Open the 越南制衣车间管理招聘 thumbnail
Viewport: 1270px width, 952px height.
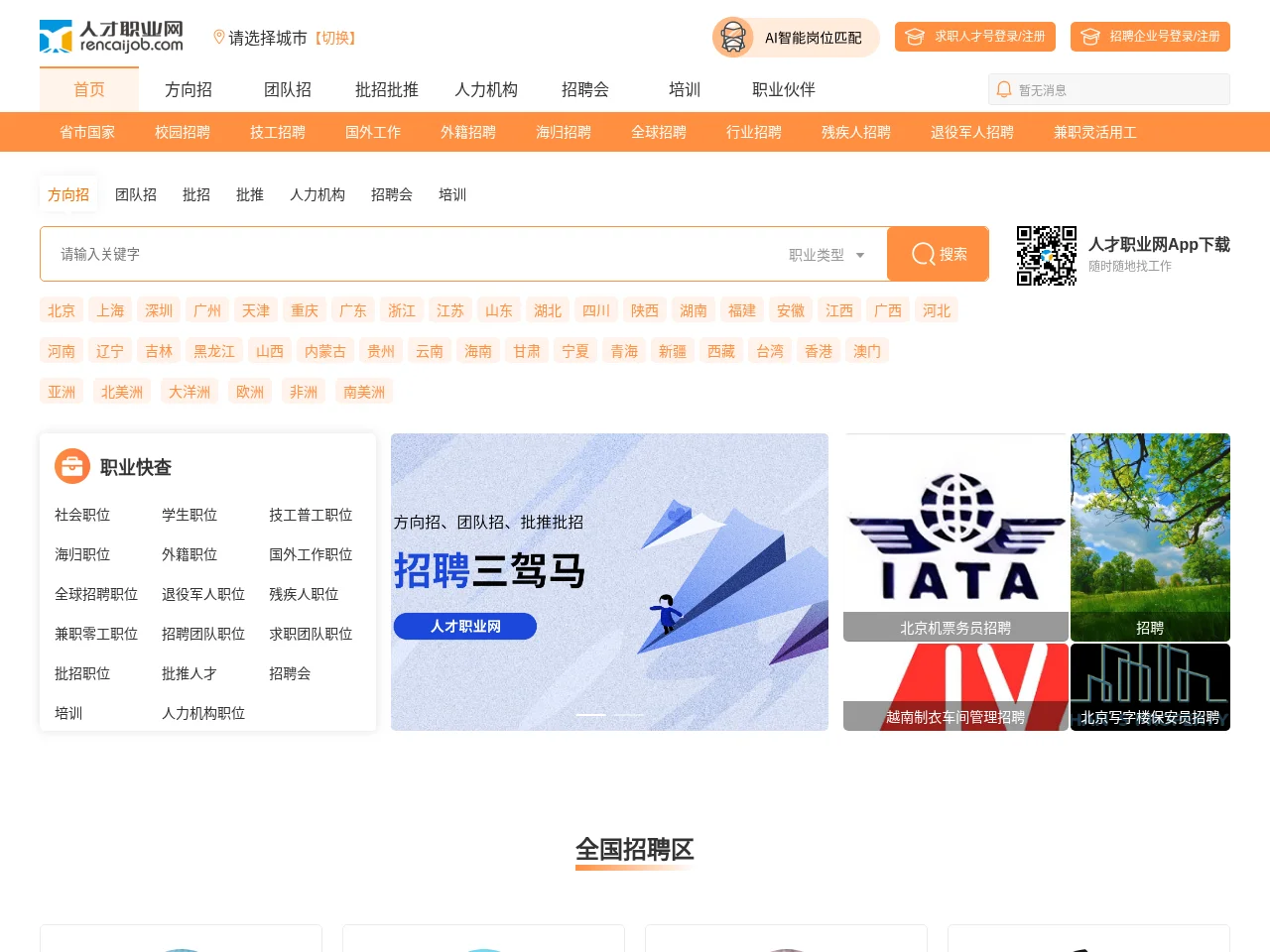pos(955,687)
